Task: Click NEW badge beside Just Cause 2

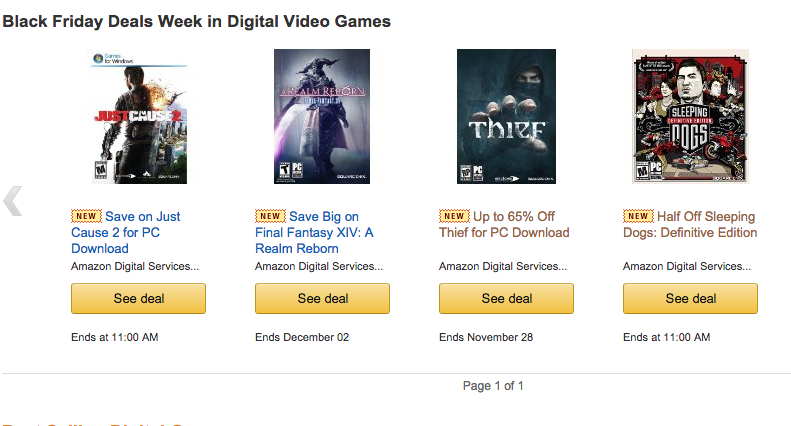Action: click(x=86, y=216)
